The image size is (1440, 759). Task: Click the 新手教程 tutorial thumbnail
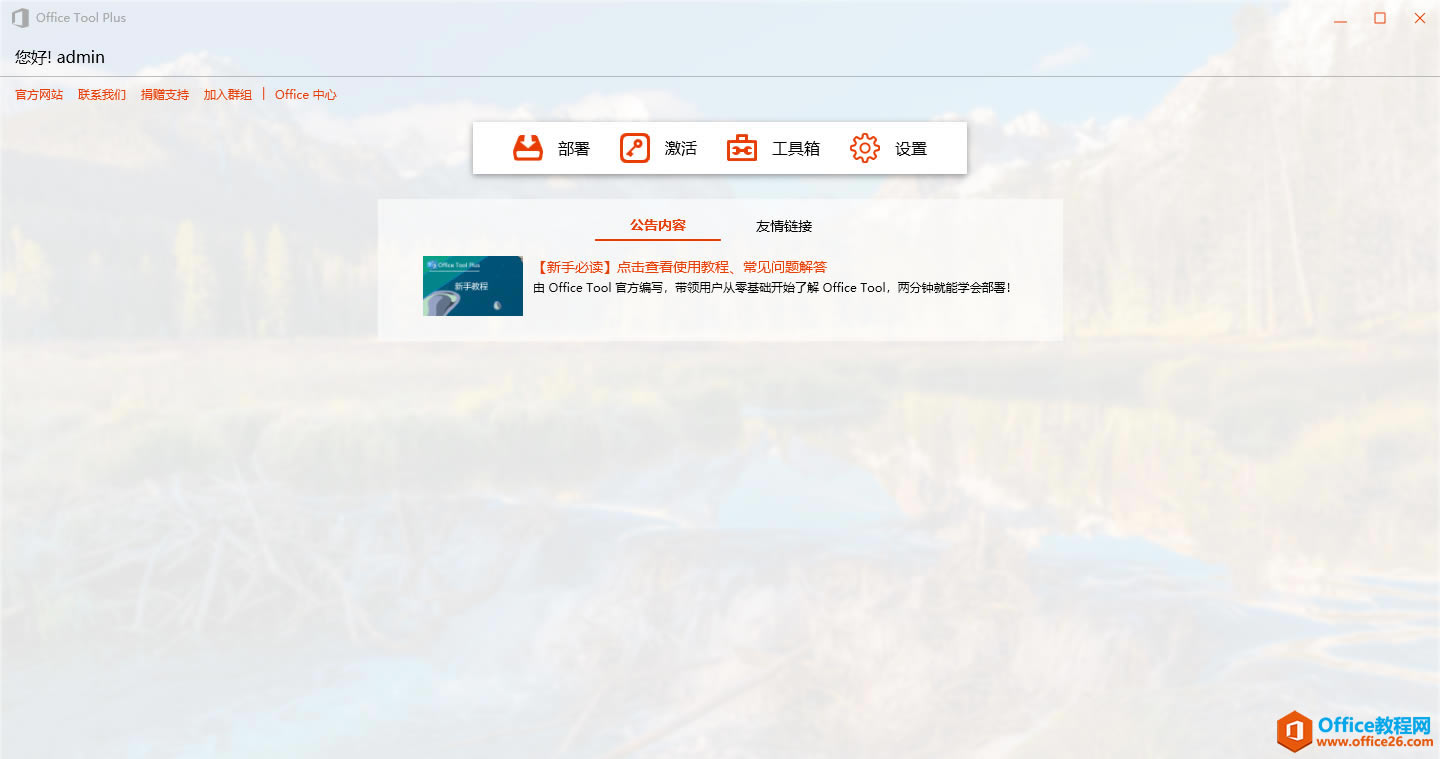click(472, 285)
